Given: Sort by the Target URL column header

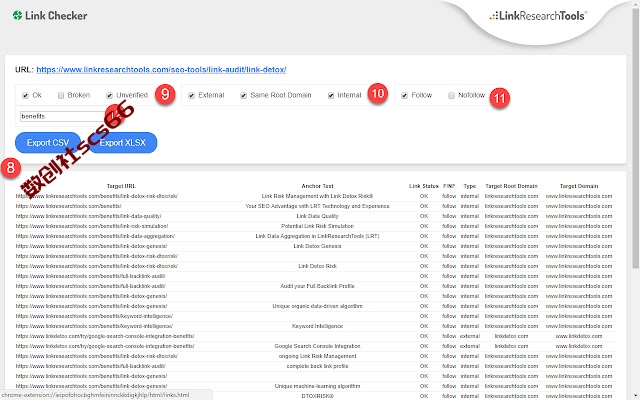Looking at the screenshot, I should tap(121, 186).
